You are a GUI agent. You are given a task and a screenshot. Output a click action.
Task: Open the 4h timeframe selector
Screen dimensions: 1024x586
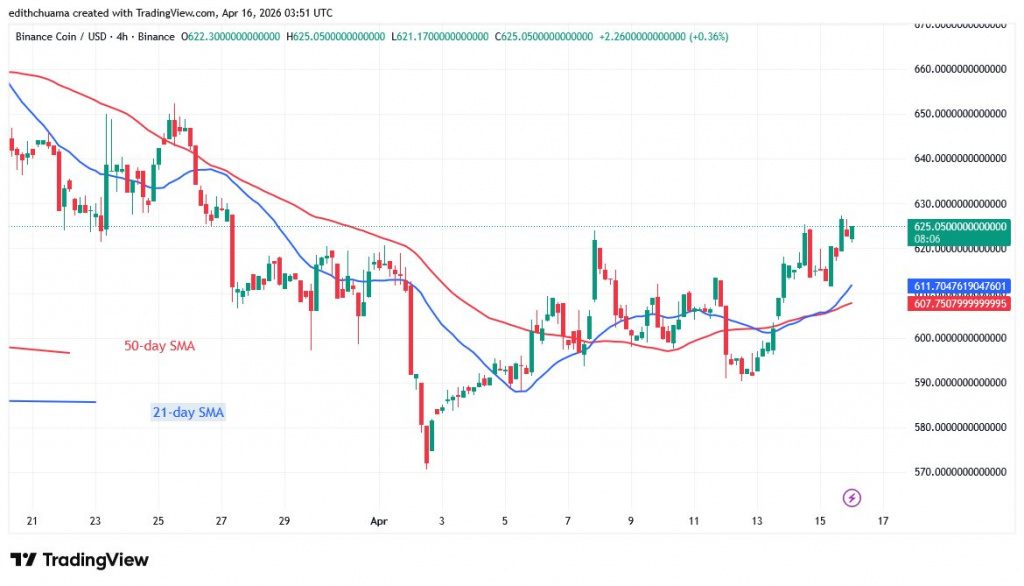121,36
